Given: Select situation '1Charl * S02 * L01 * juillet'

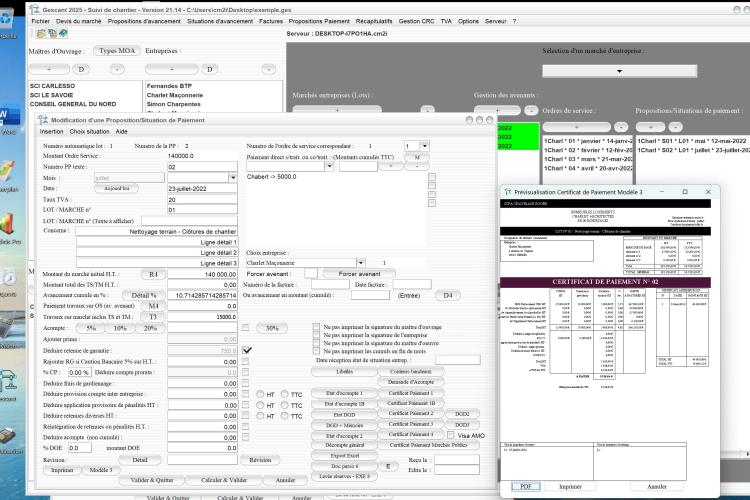Looking at the screenshot, I should pyautogui.click(x=694, y=150).
